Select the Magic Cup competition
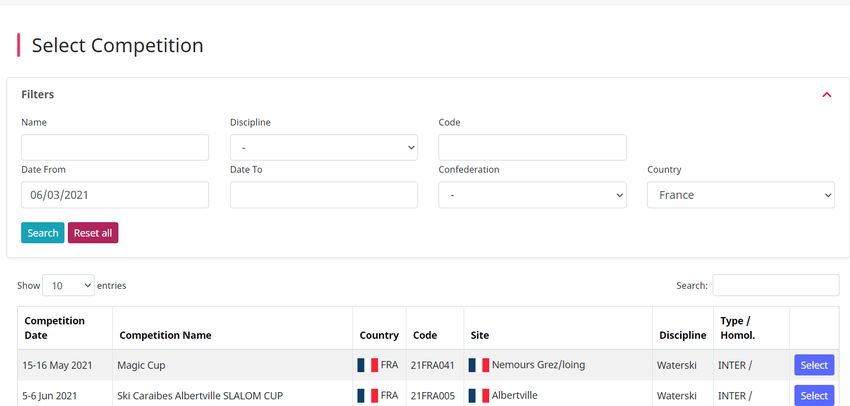The width and height of the screenshot is (850, 406). coord(814,365)
